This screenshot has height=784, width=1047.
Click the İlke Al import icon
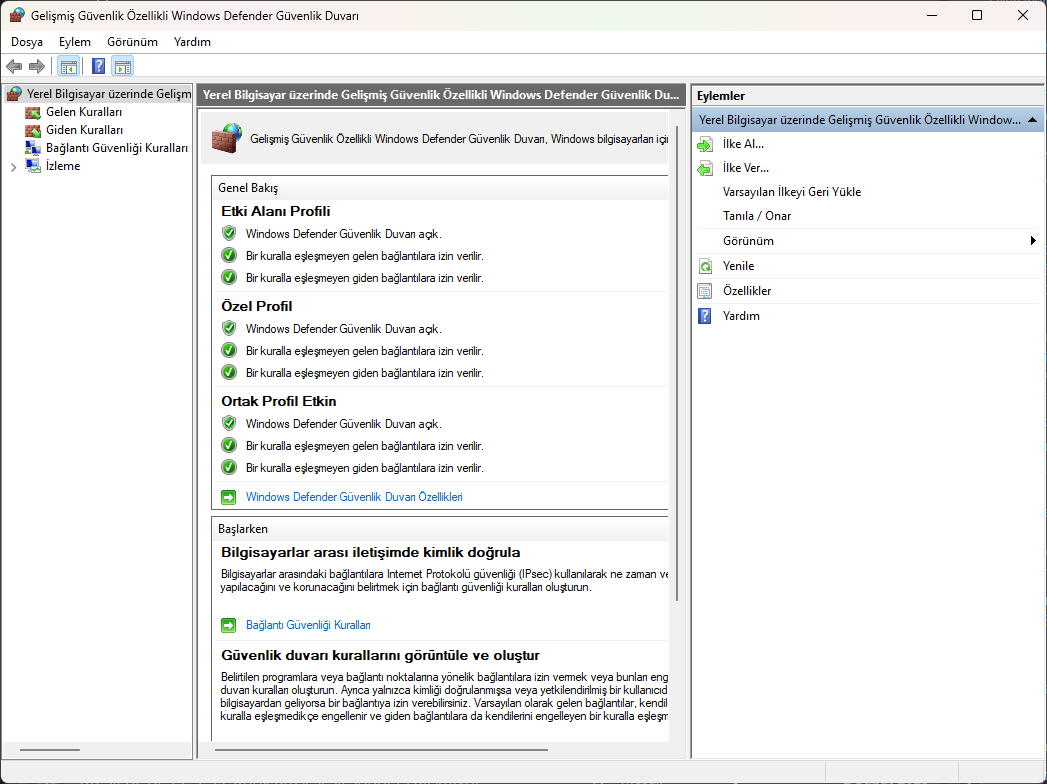(x=705, y=144)
